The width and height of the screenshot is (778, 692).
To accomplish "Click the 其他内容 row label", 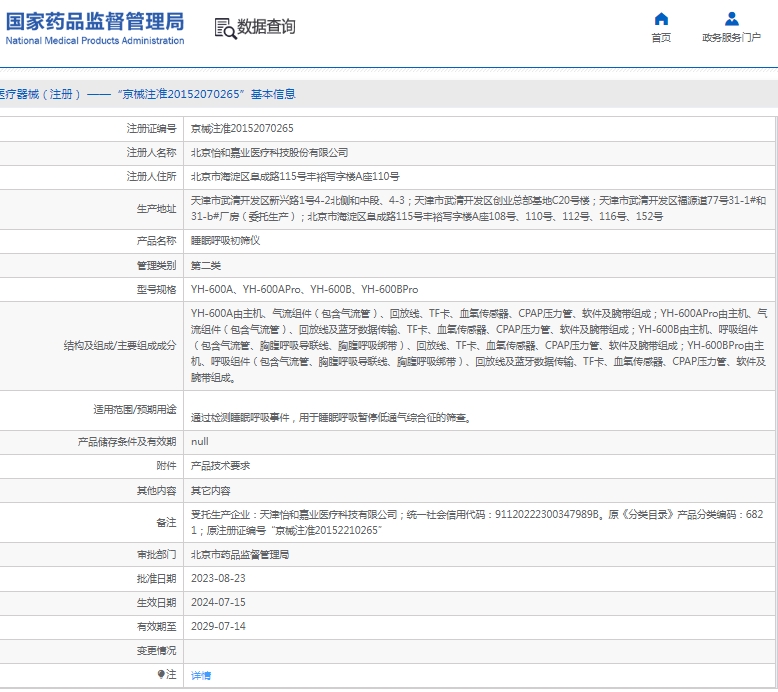I will [x=156, y=491].
